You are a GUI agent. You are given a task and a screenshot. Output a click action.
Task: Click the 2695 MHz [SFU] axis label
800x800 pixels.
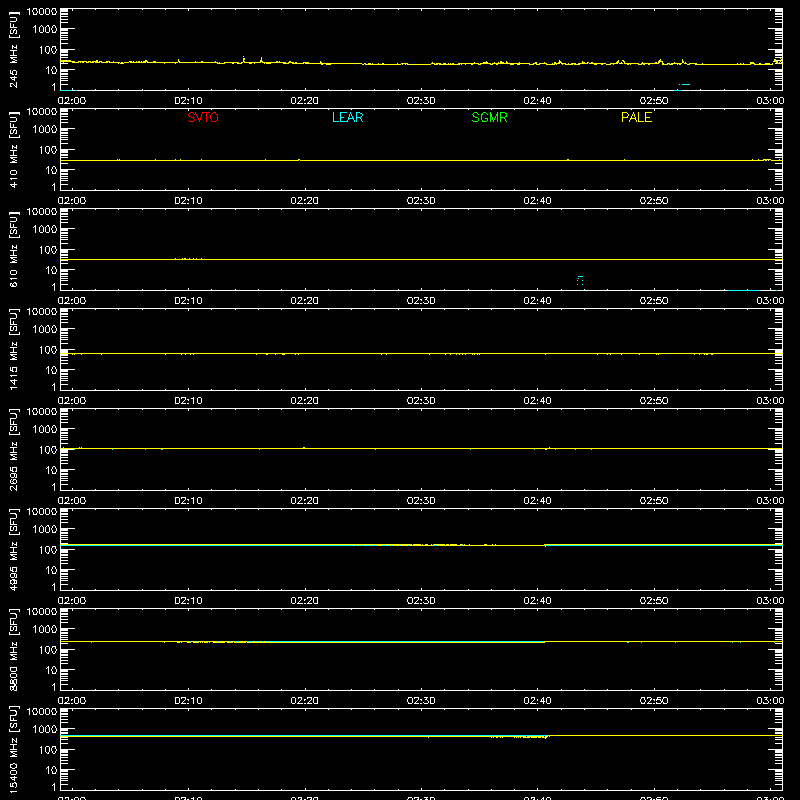tap(13, 449)
